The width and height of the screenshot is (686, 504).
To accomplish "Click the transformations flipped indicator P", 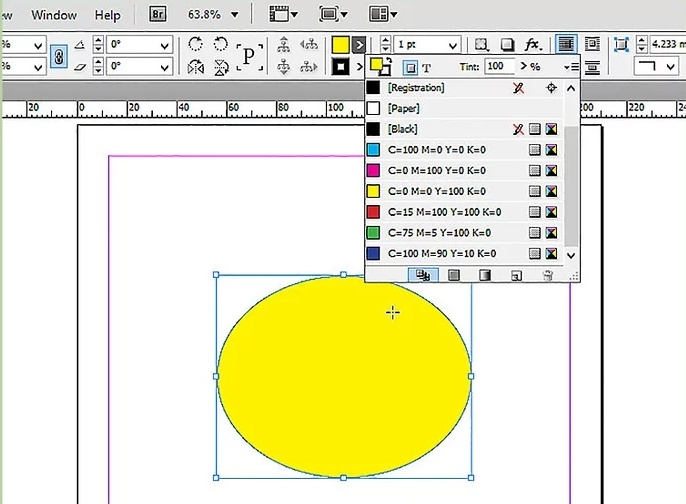I will coord(249,56).
